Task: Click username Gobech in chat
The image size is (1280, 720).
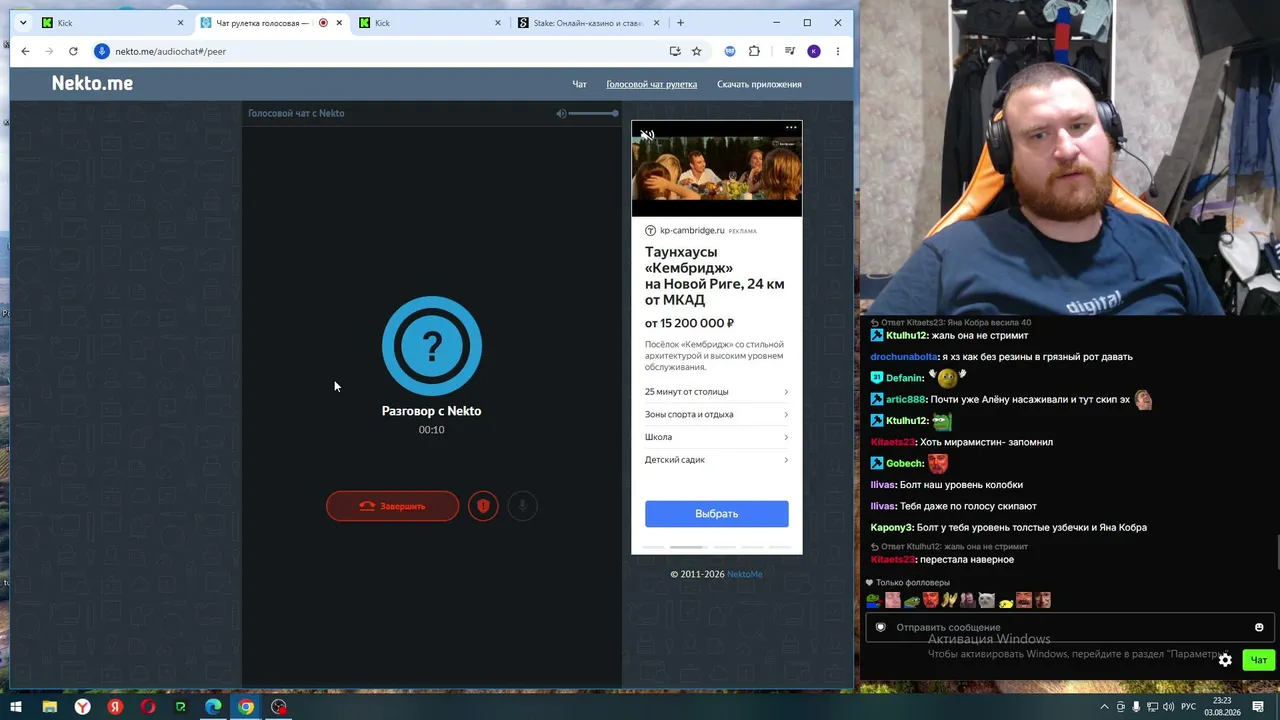Action: 904,464
